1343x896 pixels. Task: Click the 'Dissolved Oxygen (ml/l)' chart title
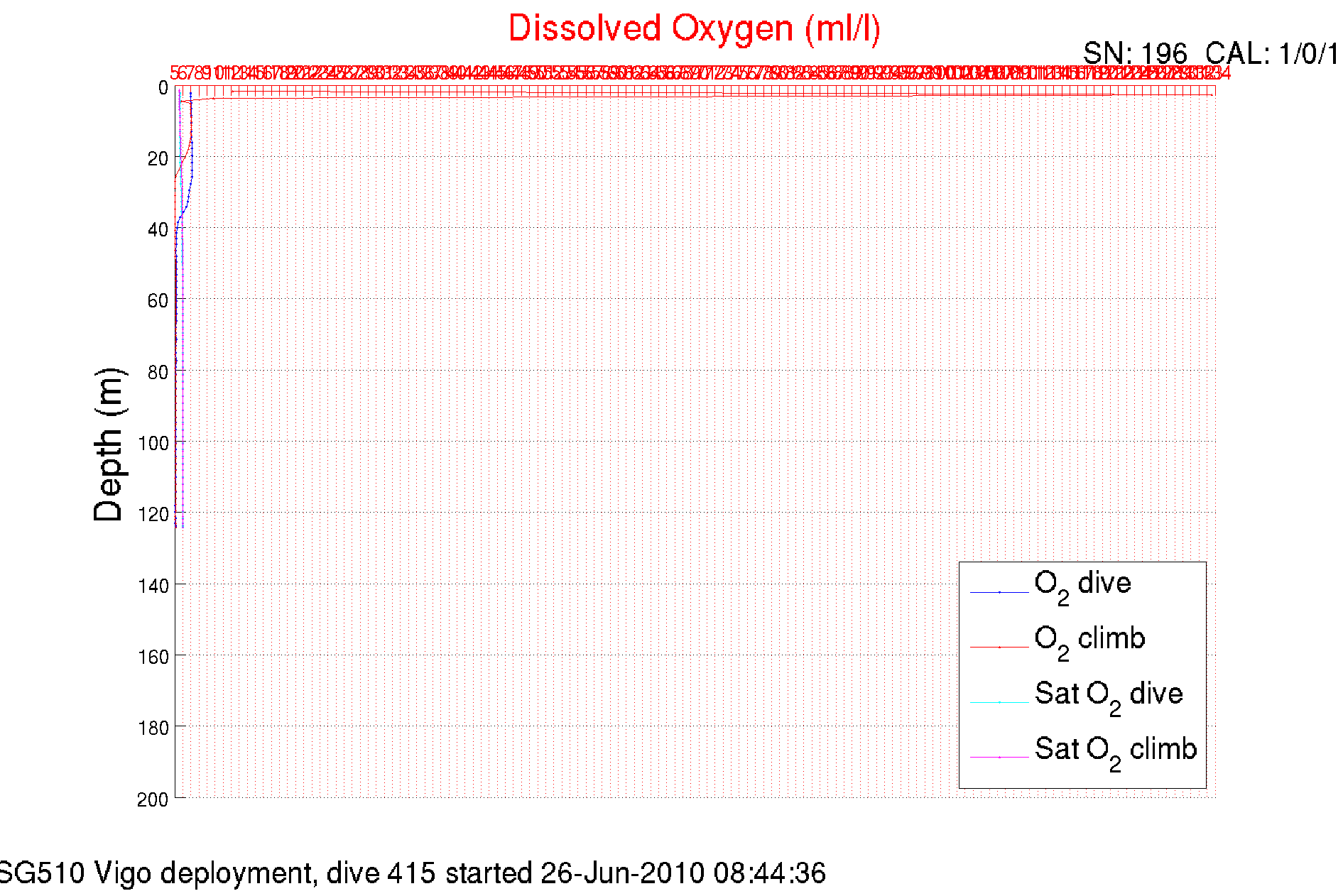click(x=694, y=29)
